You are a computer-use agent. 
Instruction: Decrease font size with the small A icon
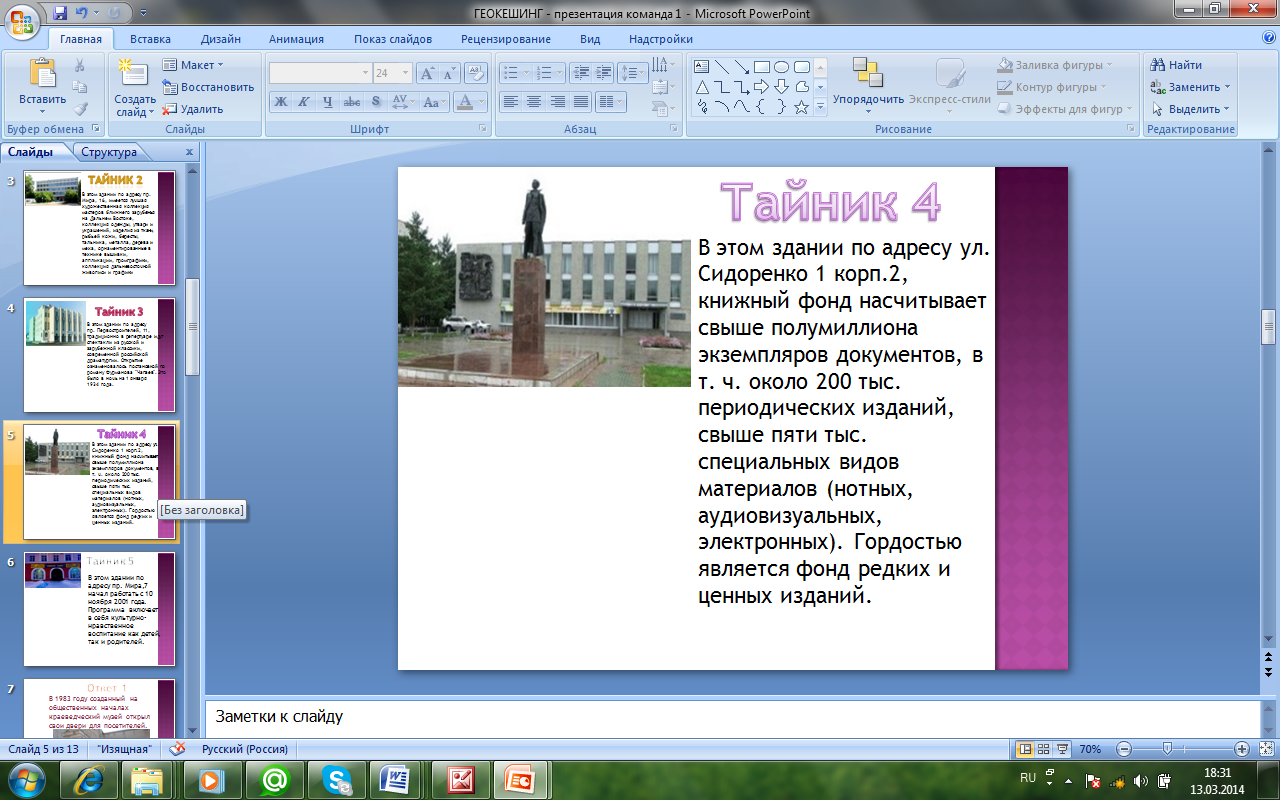[449, 73]
